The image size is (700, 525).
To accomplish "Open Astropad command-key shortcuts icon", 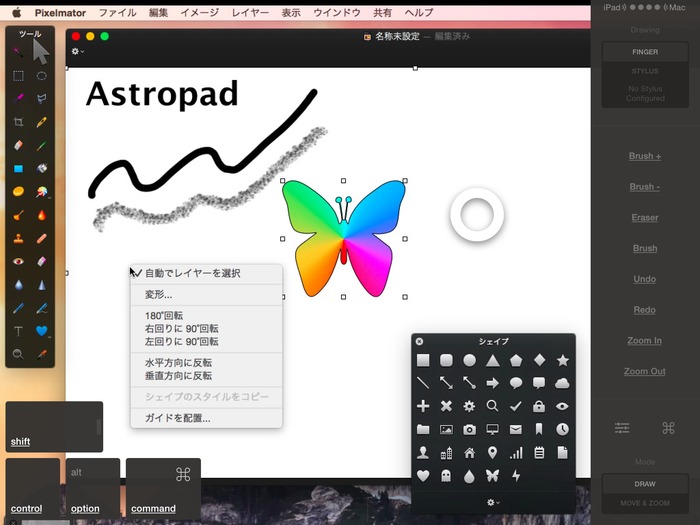I will click(x=668, y=428).
